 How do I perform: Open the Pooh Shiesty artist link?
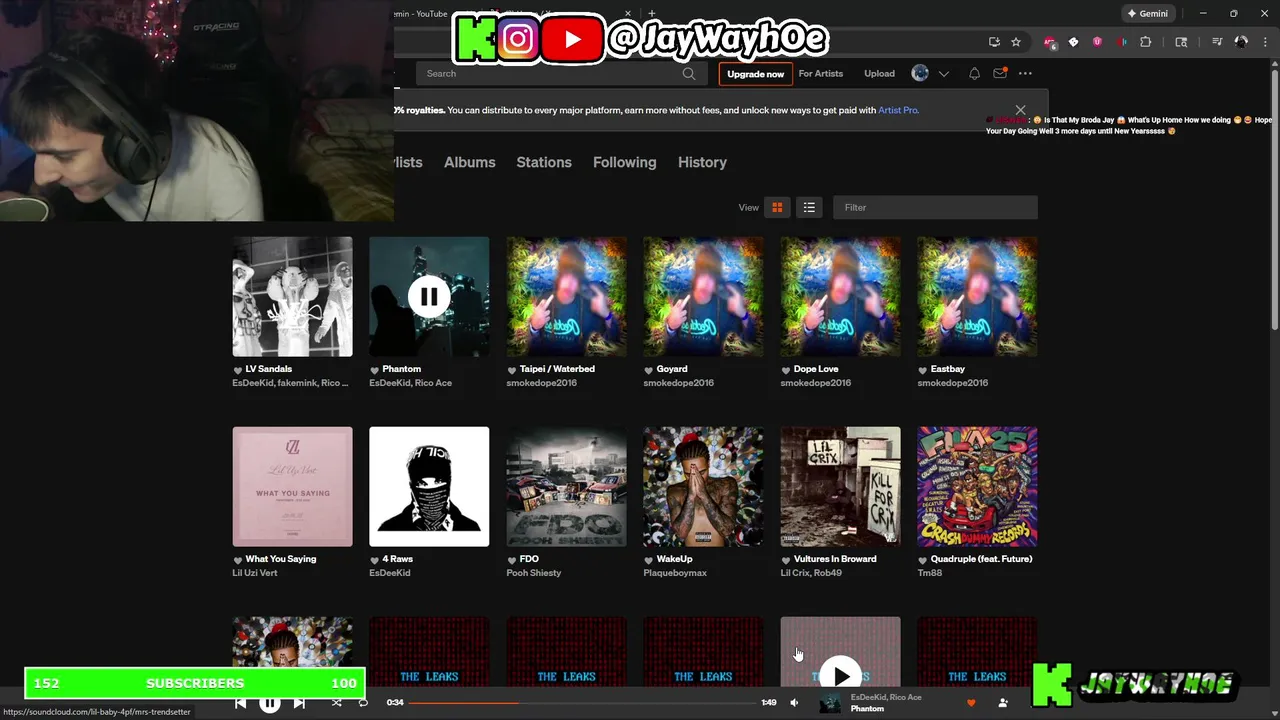[x=534, y=573]
